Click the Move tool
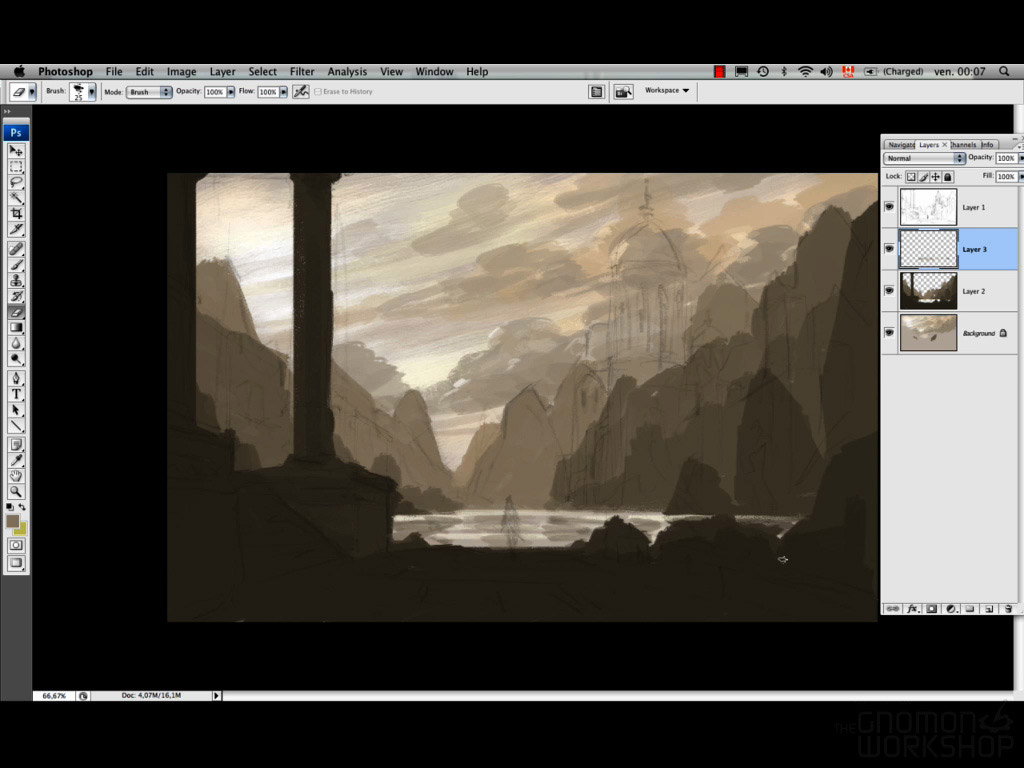 point(16,150)
